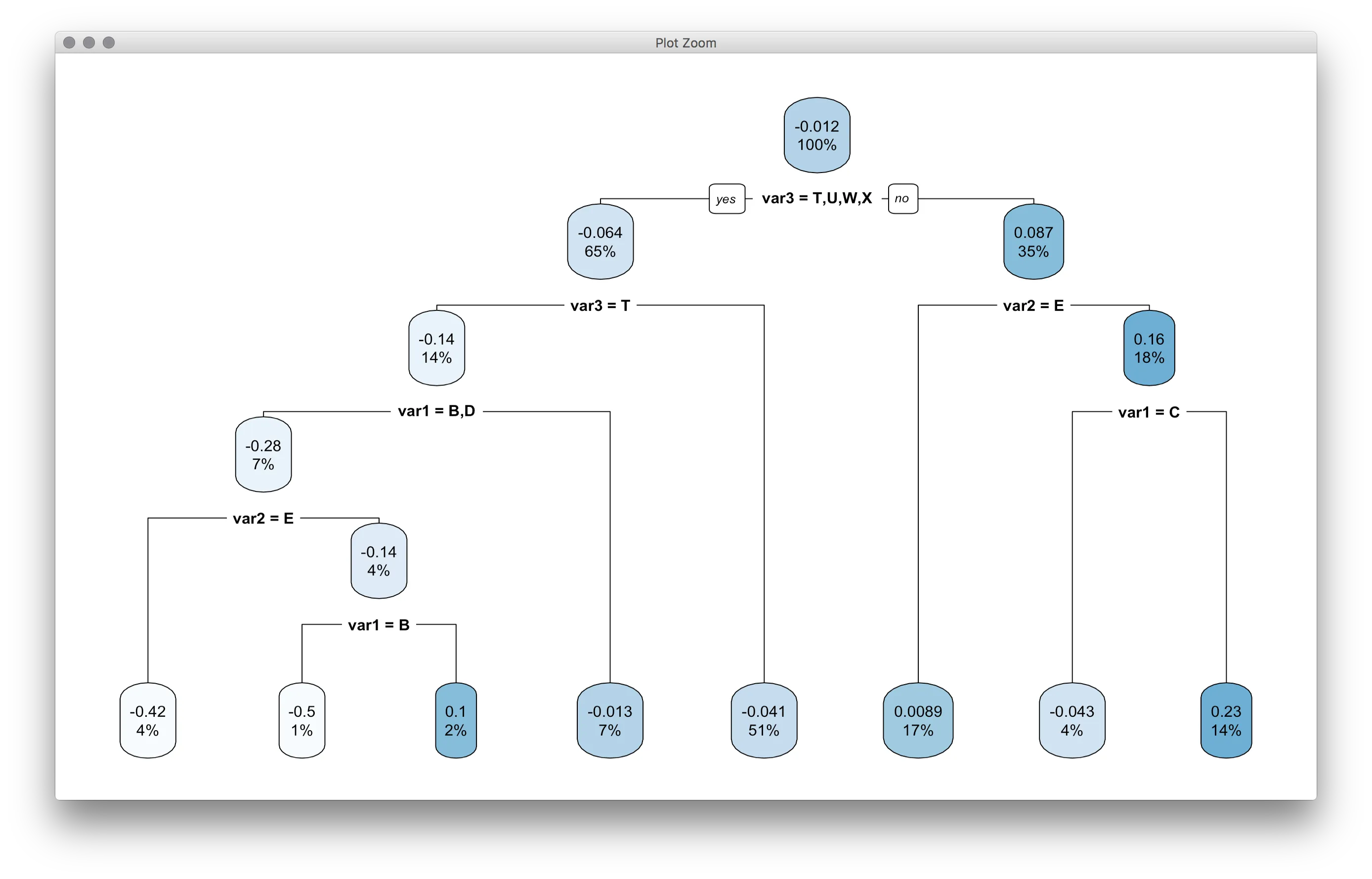Click the 'yes' branch label box
This screenshot has height=879, width=1372.
pos(726,199)
